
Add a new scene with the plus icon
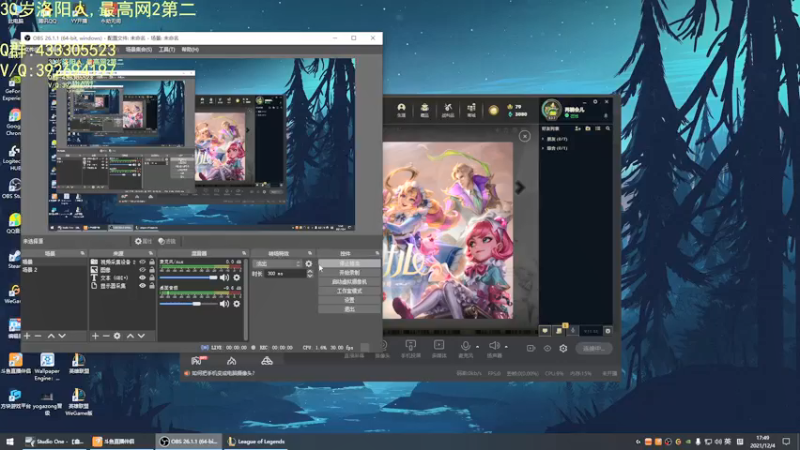(27, 336)
